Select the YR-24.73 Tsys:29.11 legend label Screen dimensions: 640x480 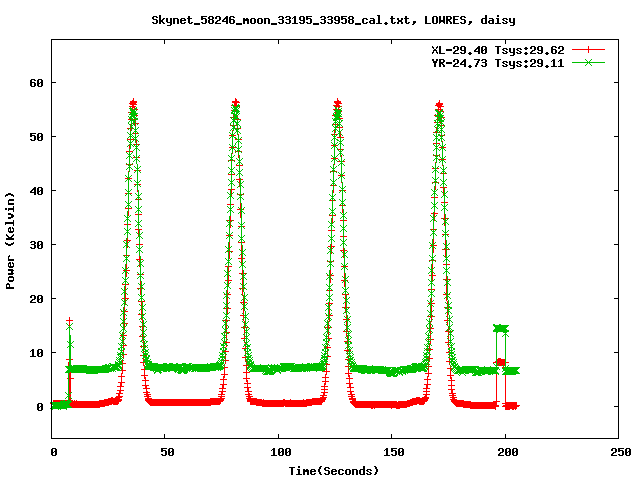(x=498, y=63)
